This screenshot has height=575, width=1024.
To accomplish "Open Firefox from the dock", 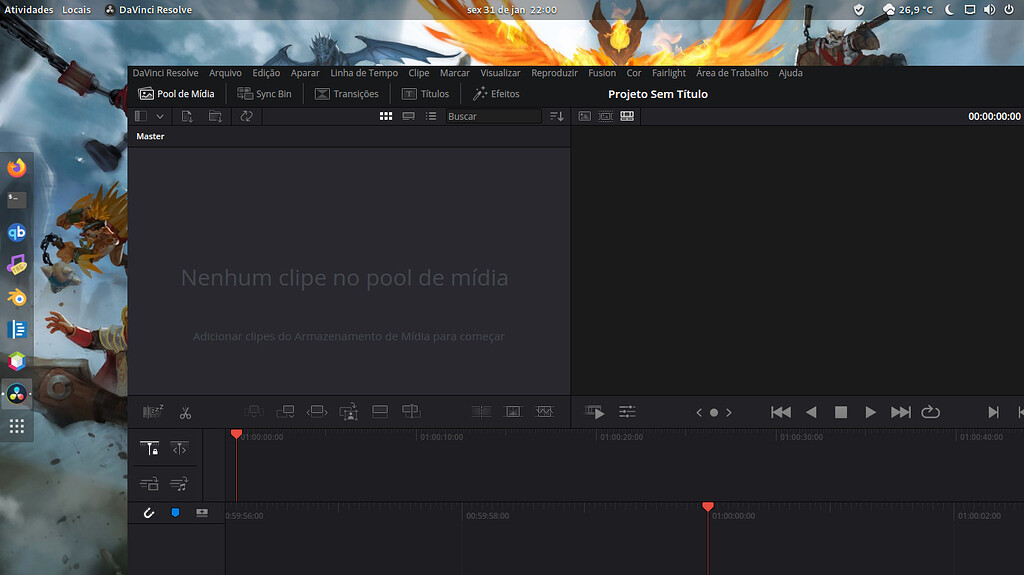I will click(16, 167).
